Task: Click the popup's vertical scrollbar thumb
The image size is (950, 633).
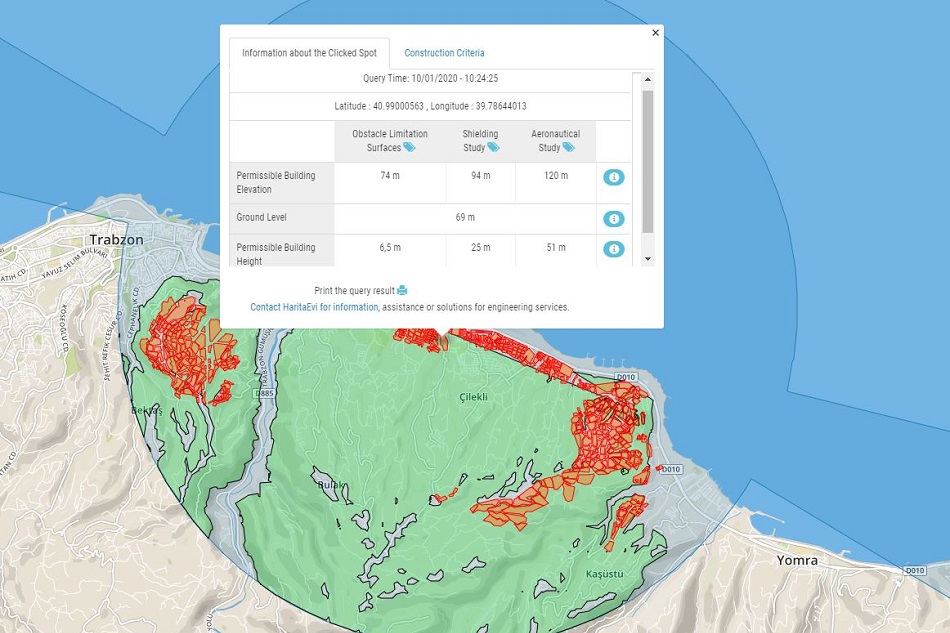Action: point(648,160)
